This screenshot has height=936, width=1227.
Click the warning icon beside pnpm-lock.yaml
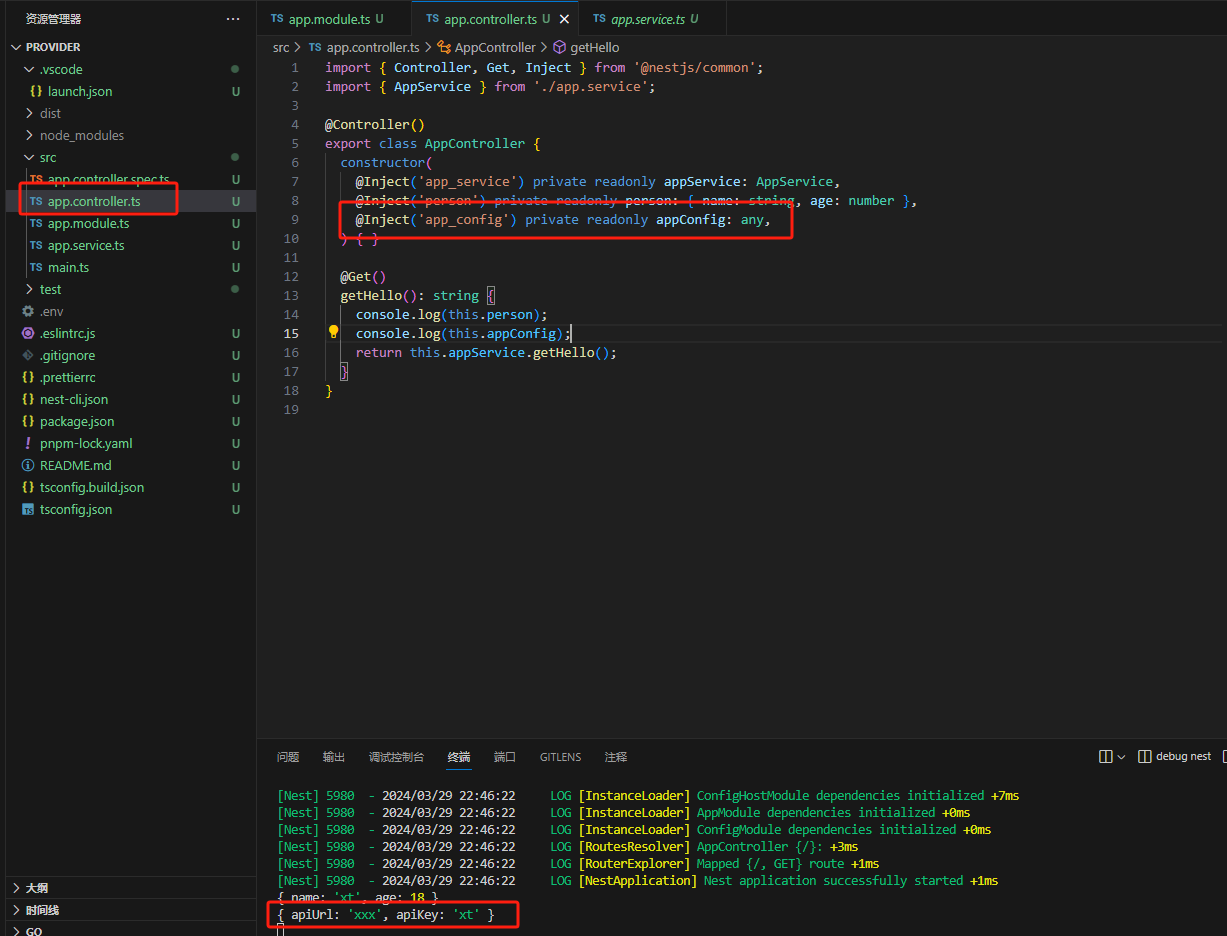click(28, 443)
